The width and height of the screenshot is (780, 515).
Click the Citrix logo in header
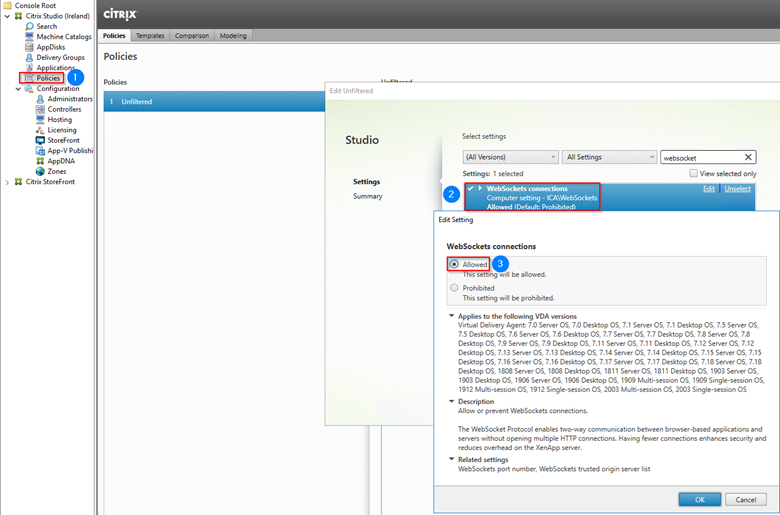120,14
